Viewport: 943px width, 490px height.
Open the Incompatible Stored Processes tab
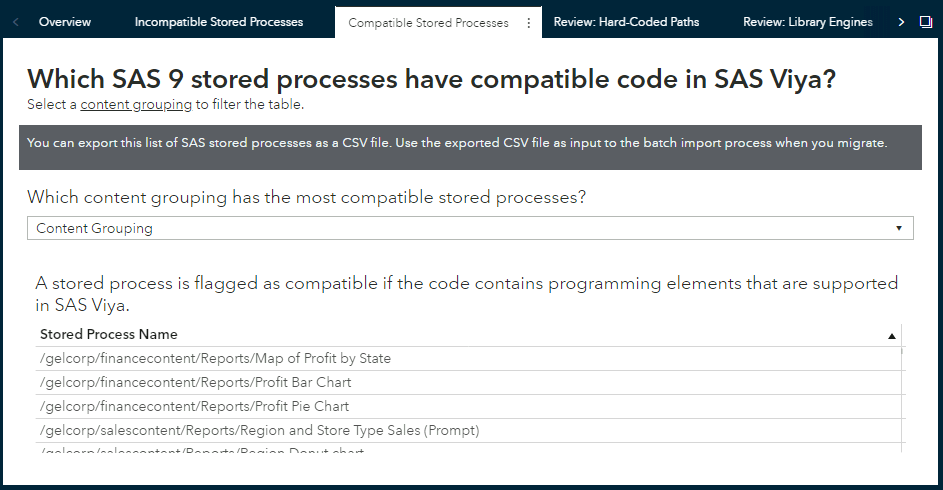(219, 22)
